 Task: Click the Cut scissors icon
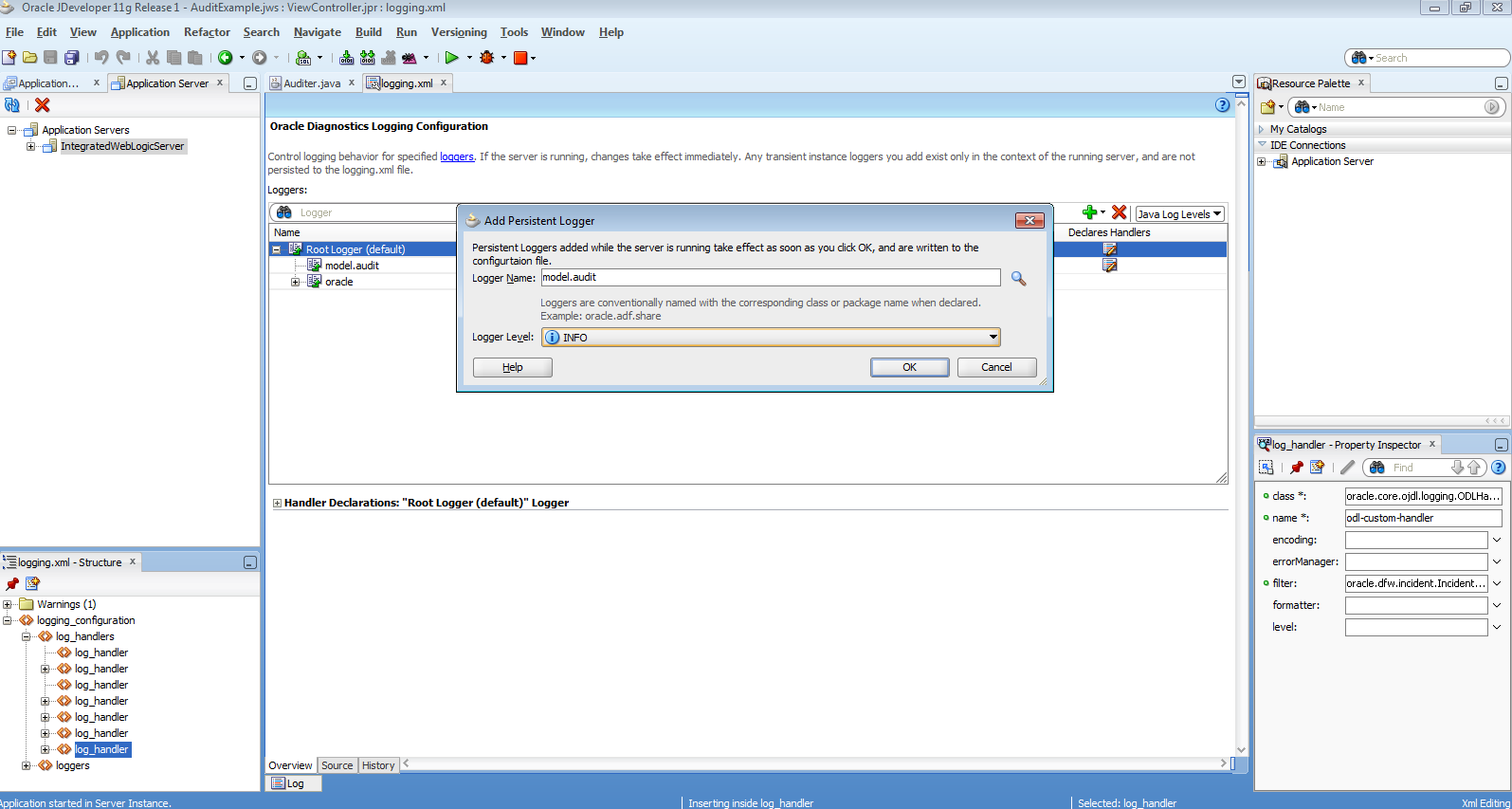[153, 58]
